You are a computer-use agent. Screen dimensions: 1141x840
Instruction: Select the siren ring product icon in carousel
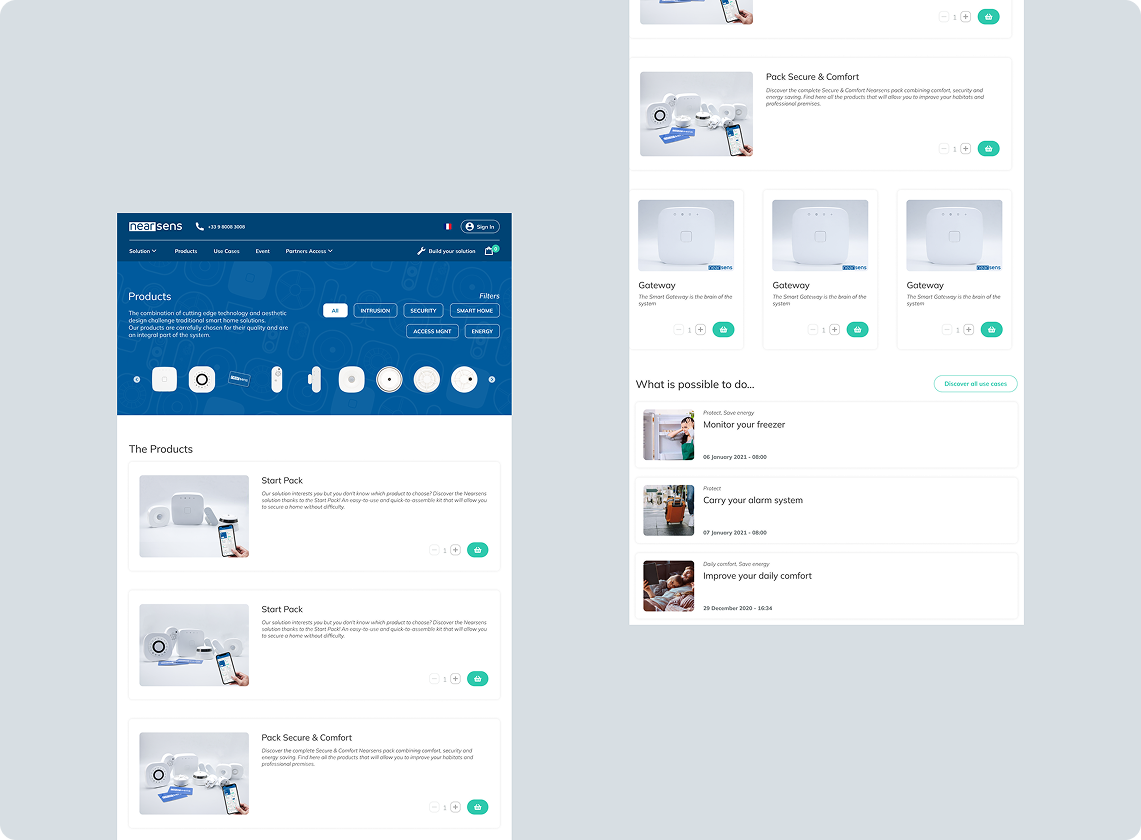202,379
